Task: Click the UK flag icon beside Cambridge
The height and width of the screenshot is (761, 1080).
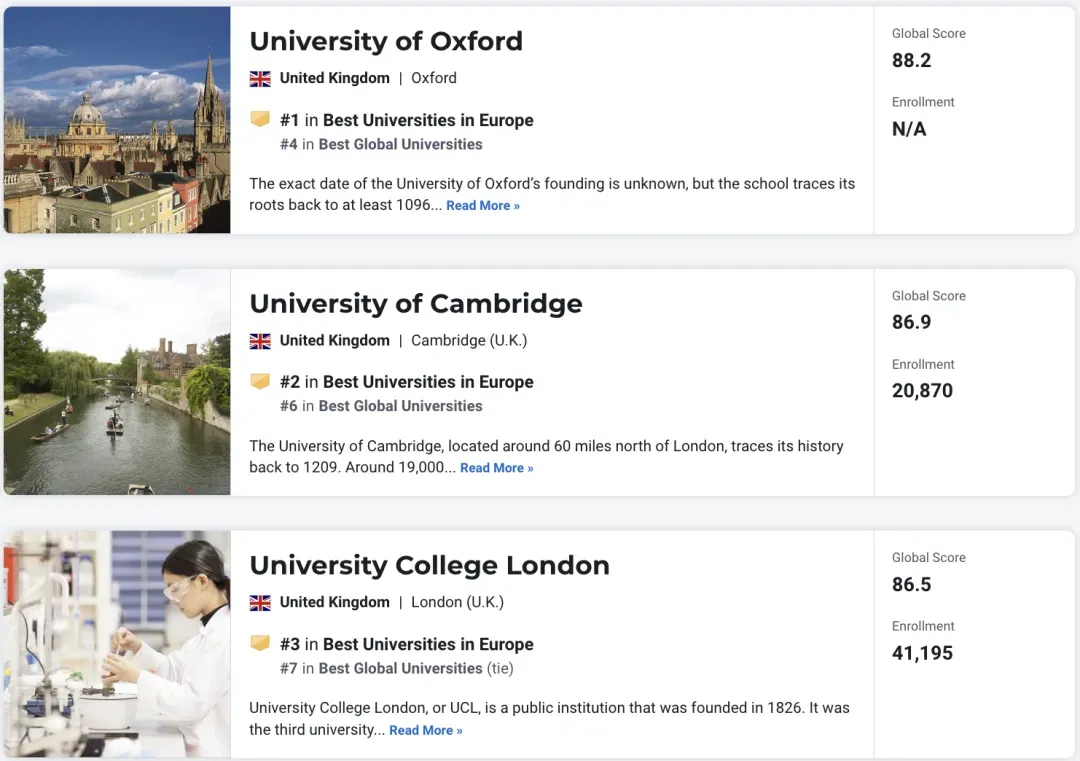Action: pyautogui.click(x=260, y=341)
